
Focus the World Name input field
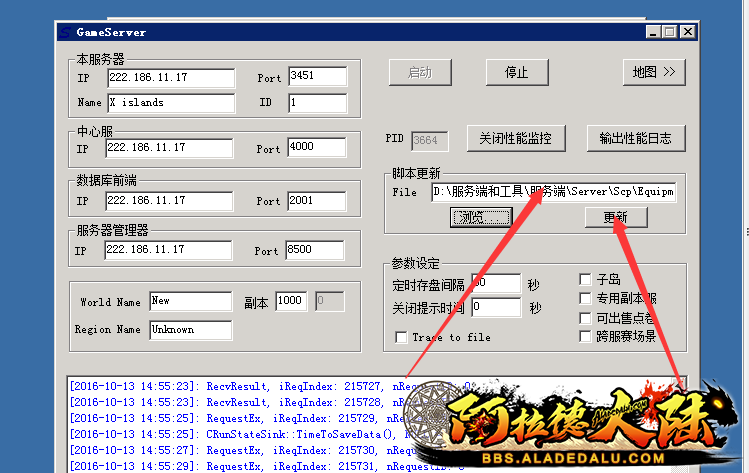pos(190,301)
